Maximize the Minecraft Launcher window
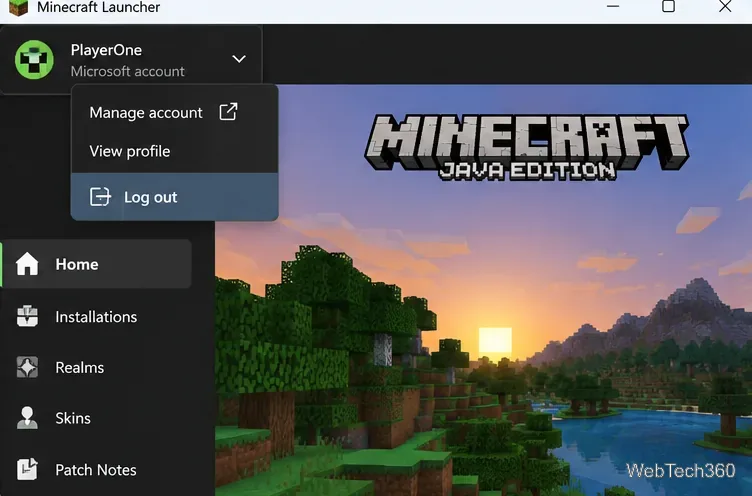The image size is (752, 496). (669, 6)
